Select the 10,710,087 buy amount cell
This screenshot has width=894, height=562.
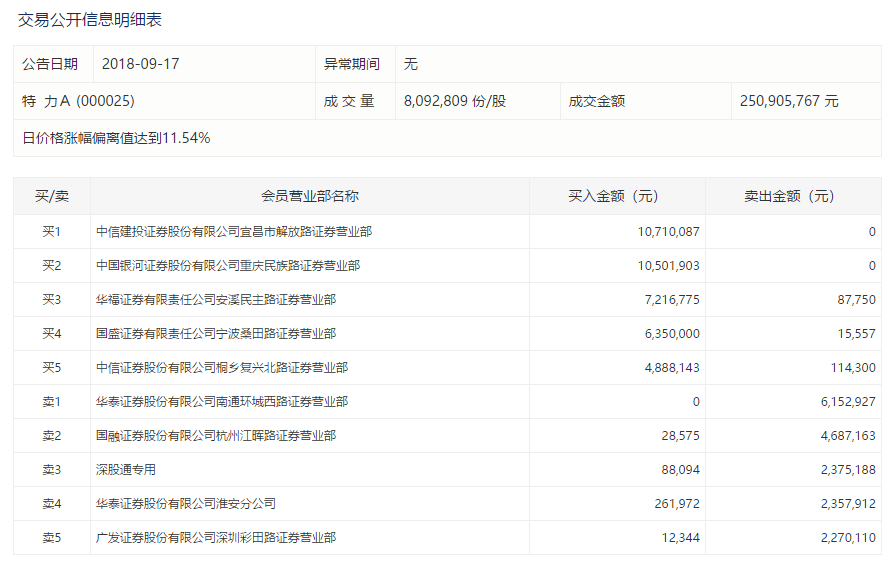click(668, 232)
